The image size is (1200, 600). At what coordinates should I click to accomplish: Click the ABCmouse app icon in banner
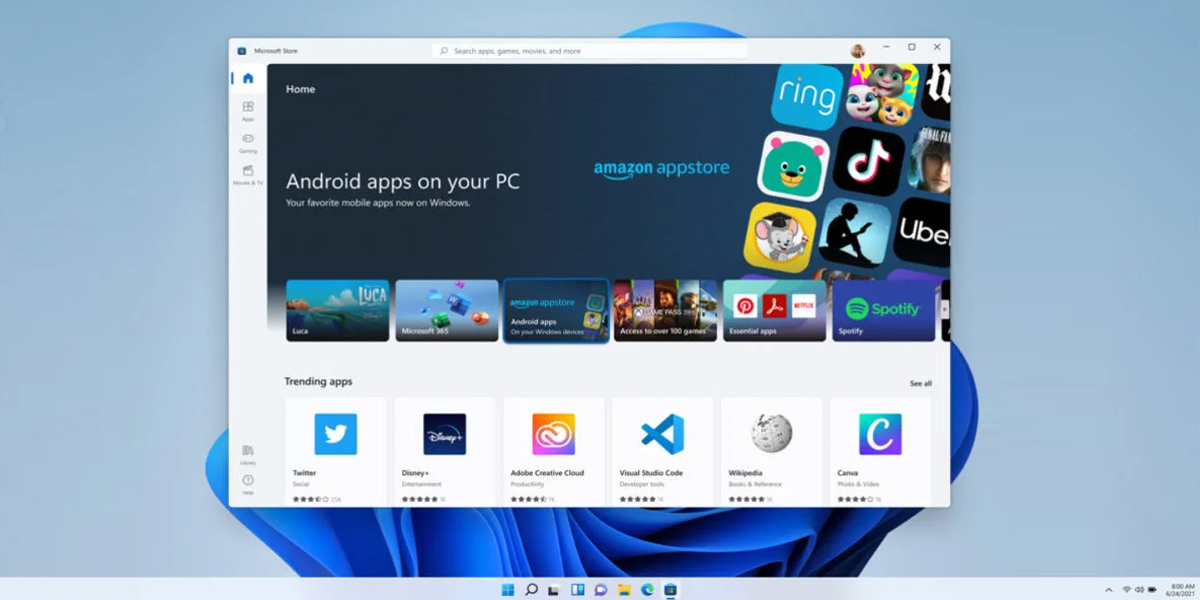point(780,238)
